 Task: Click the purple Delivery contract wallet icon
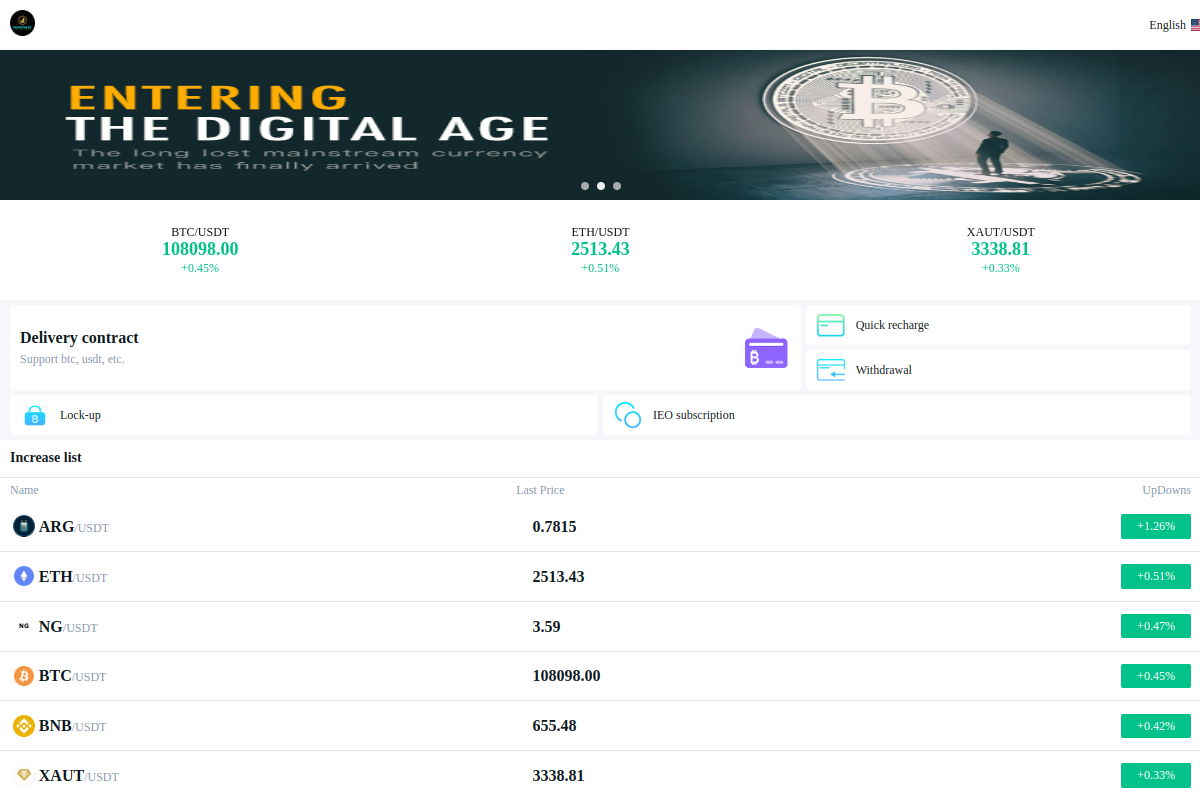coord(766,348)
